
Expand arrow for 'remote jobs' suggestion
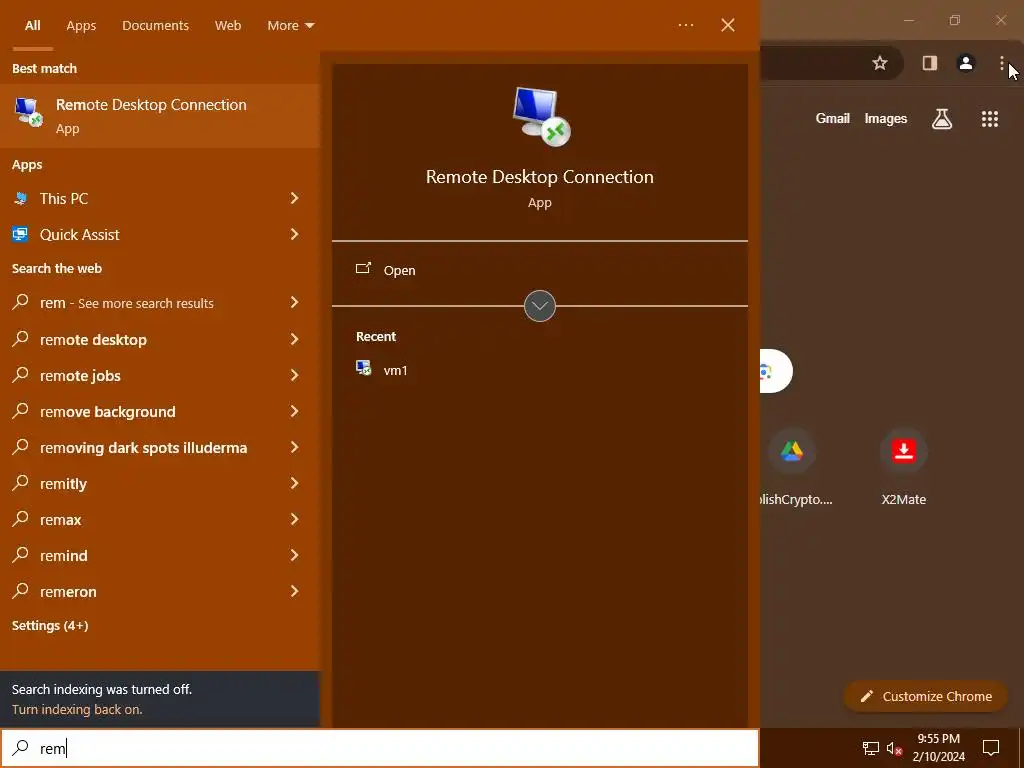click(295, 375)
